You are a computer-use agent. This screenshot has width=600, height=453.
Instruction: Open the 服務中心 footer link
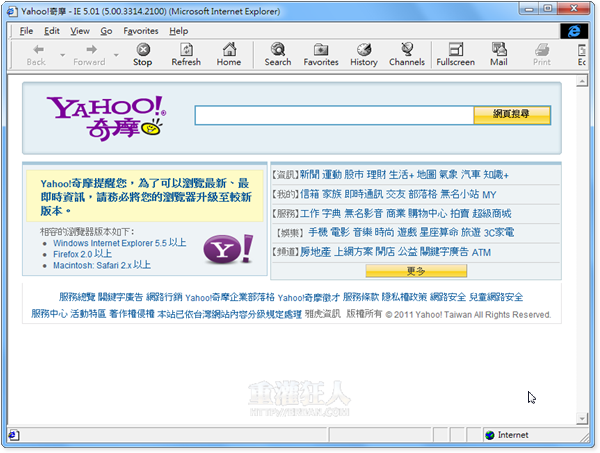[x=49, y=314]
